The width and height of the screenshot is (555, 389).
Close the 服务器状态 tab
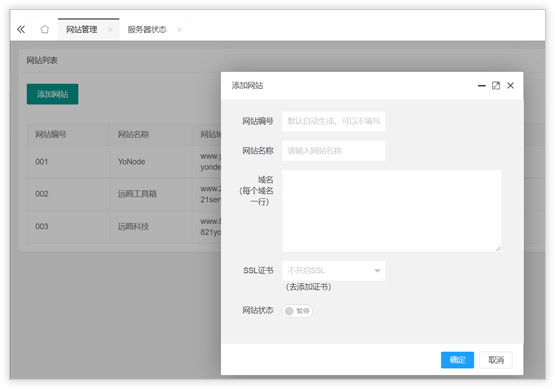(x=179, y=30)
